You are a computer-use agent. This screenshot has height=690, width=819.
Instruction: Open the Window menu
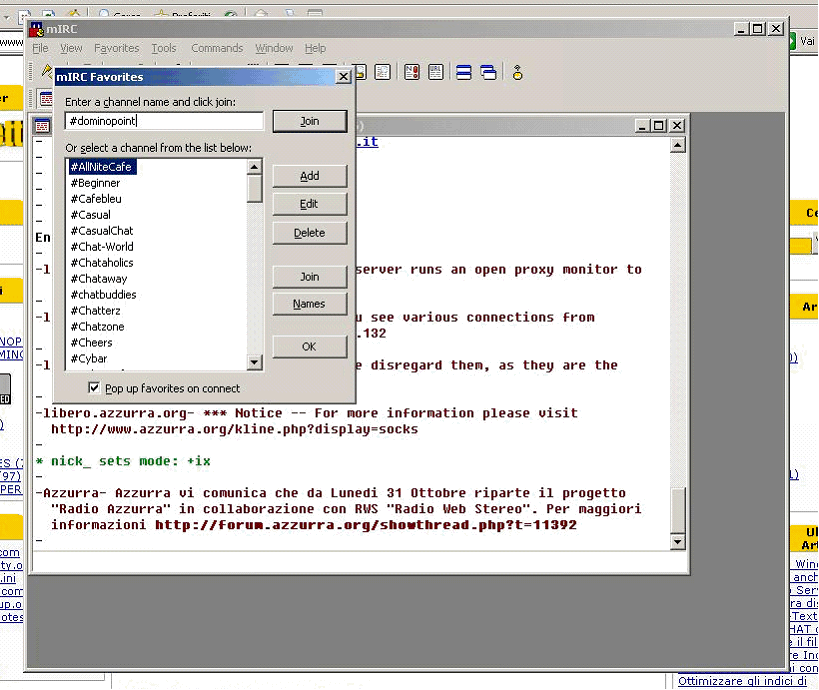pos(274,48)
